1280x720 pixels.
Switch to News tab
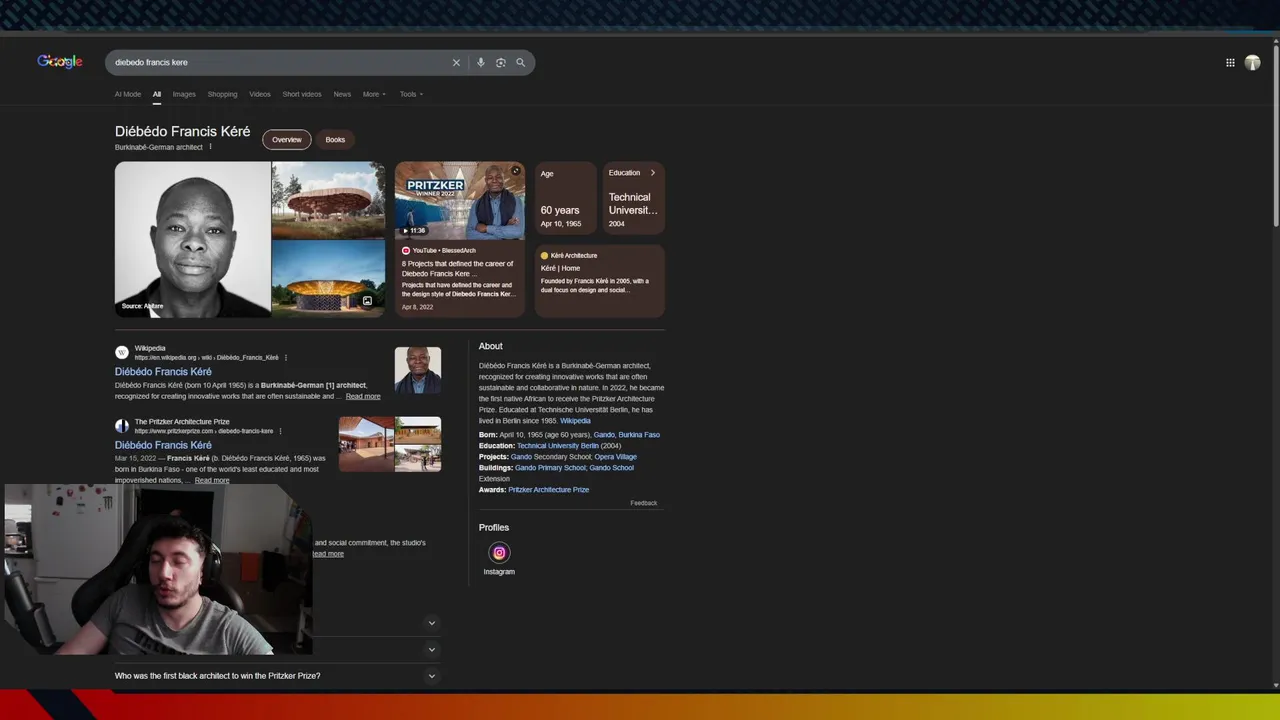342,94
